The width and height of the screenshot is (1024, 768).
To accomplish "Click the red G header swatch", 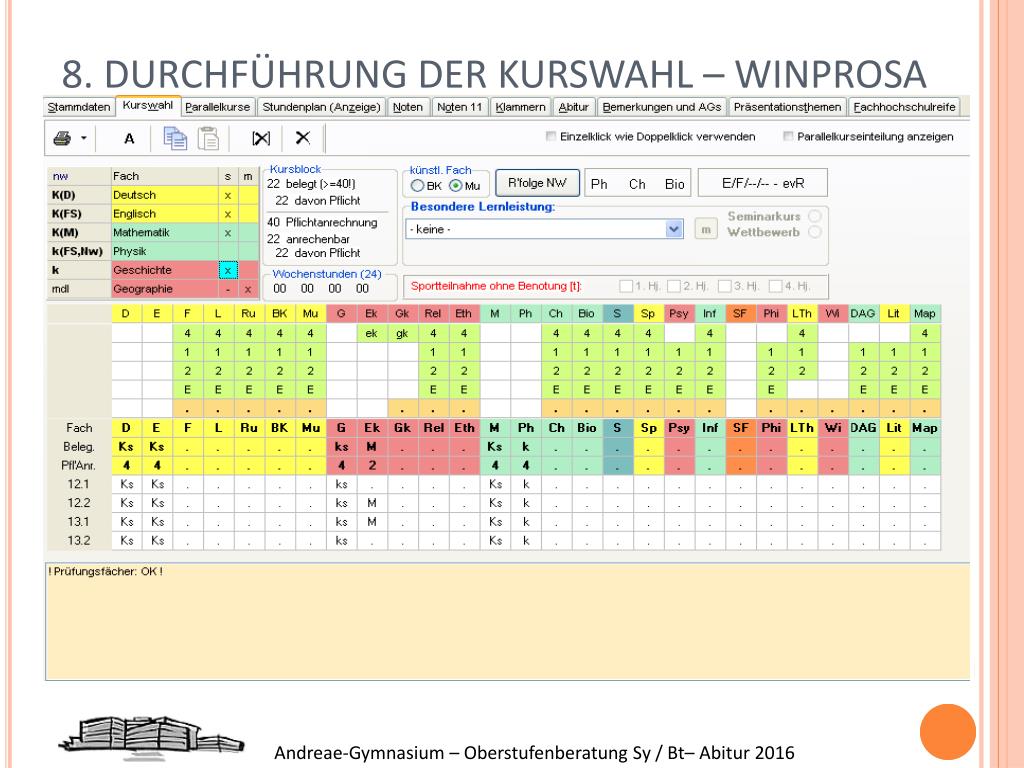I will click(341, 313).
